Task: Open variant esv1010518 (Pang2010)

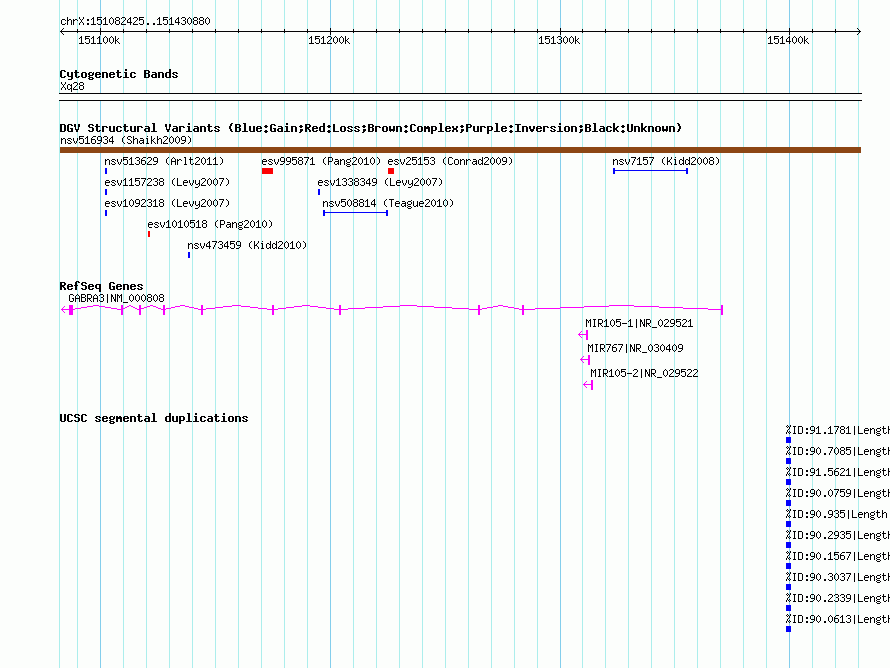Action: pyautogui.click(x=210, y=224)
